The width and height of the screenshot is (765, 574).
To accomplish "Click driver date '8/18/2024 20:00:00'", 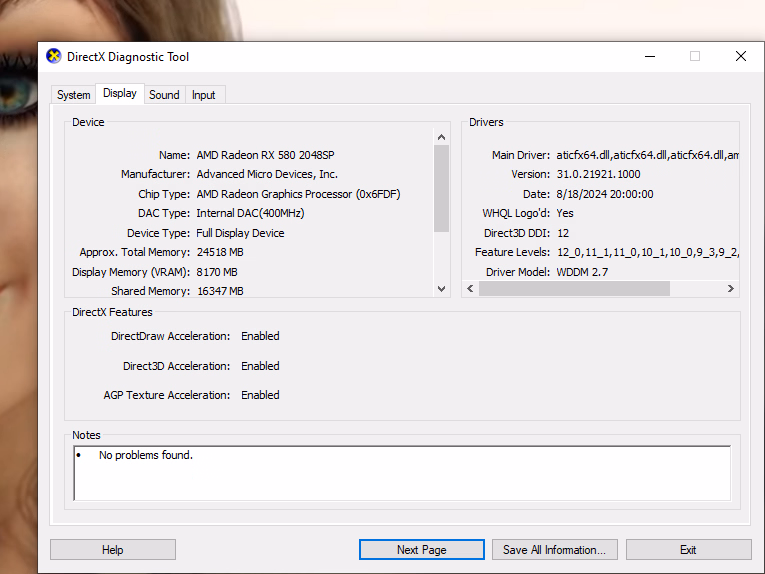I will click(x=604, y=194).
